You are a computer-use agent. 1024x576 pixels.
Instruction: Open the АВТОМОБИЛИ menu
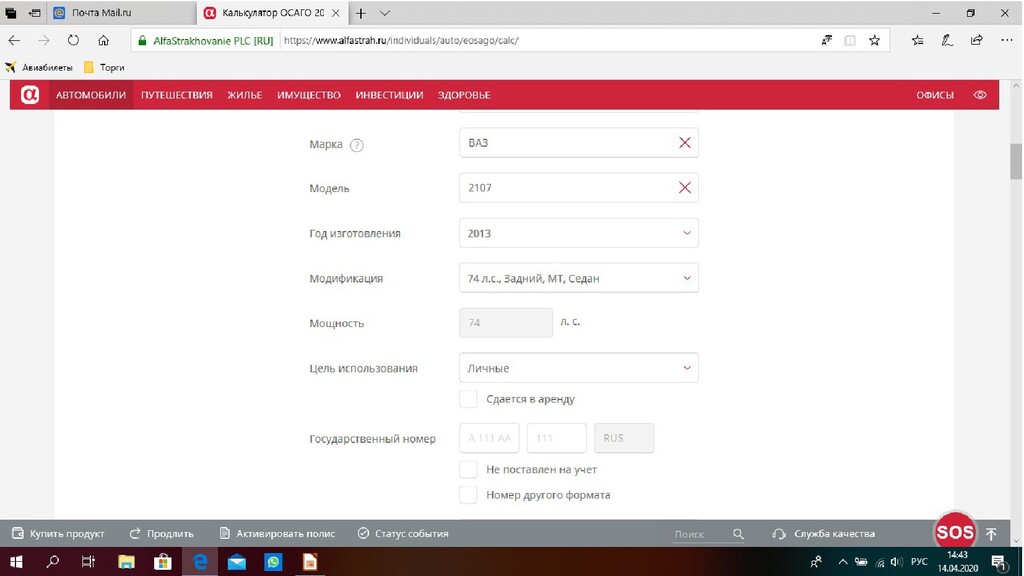(91, 95)
